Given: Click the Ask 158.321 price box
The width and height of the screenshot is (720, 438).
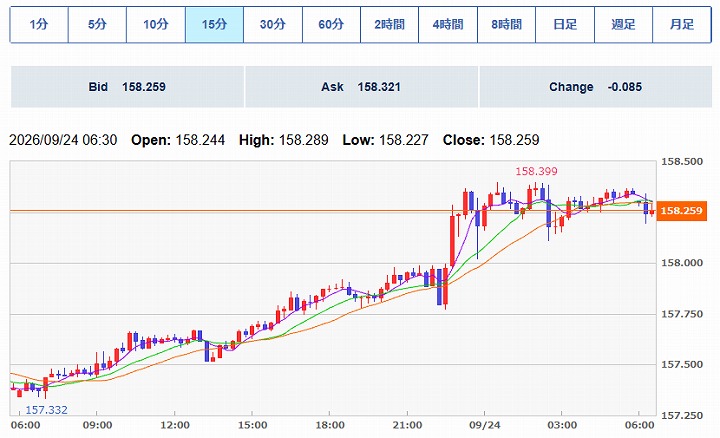Looking at the screenshot, I should click(x=361, y=87).
